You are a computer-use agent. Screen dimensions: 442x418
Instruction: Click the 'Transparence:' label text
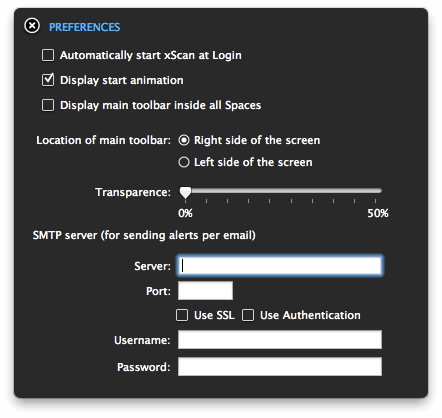click(133, 192)
